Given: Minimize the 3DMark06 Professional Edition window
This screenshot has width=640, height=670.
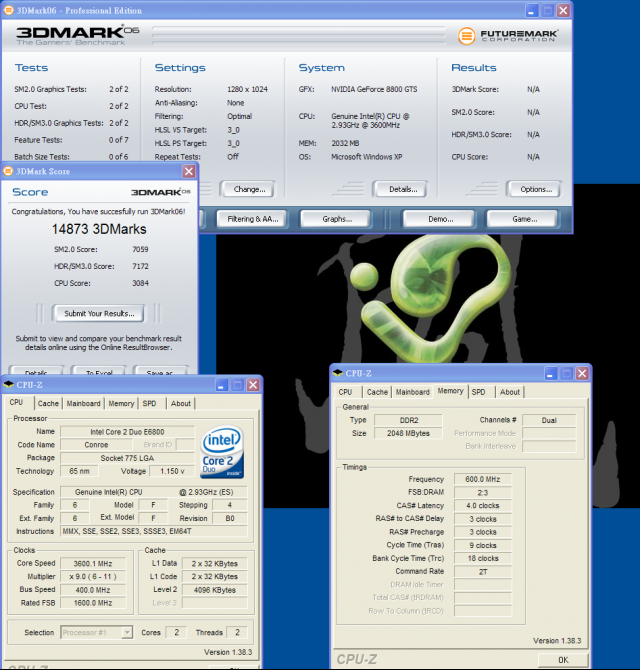Looking at the screenshot, I should point(531,10).
